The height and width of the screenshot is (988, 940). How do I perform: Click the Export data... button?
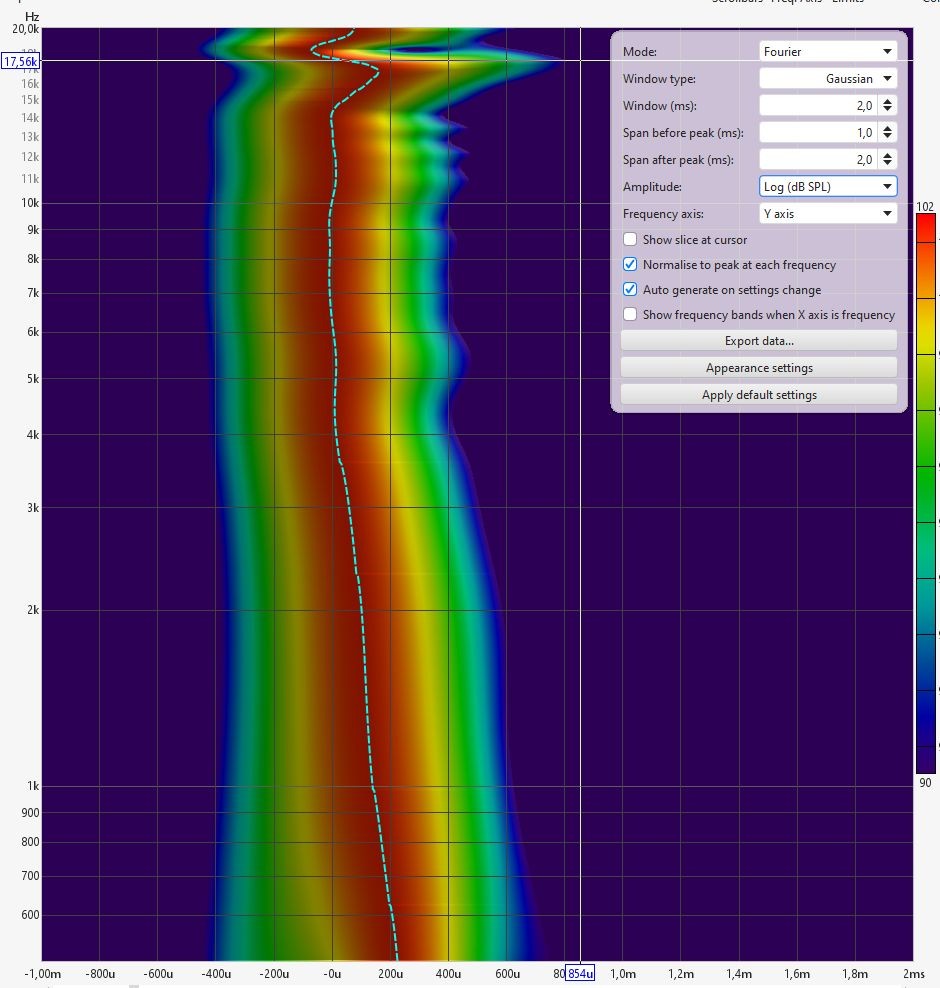click(x=759, y=341)
